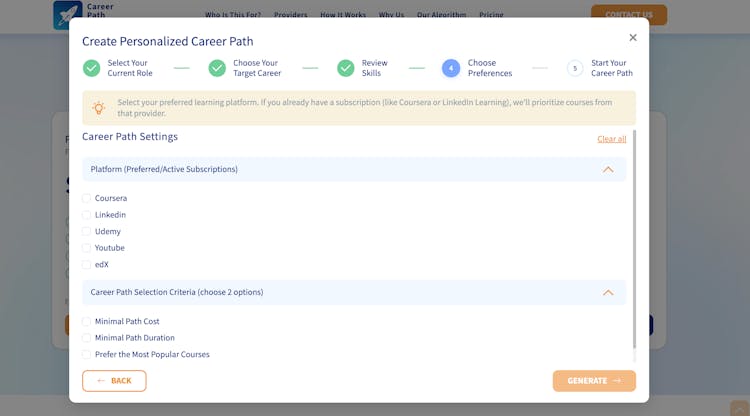Close the Create Personalized Career Path dialog

pos(632,38)
